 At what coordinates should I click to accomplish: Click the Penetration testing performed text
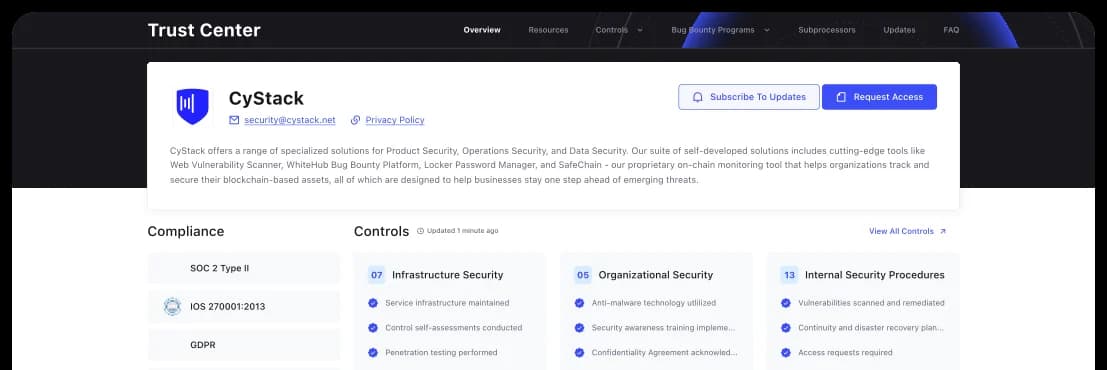[441, 352]
